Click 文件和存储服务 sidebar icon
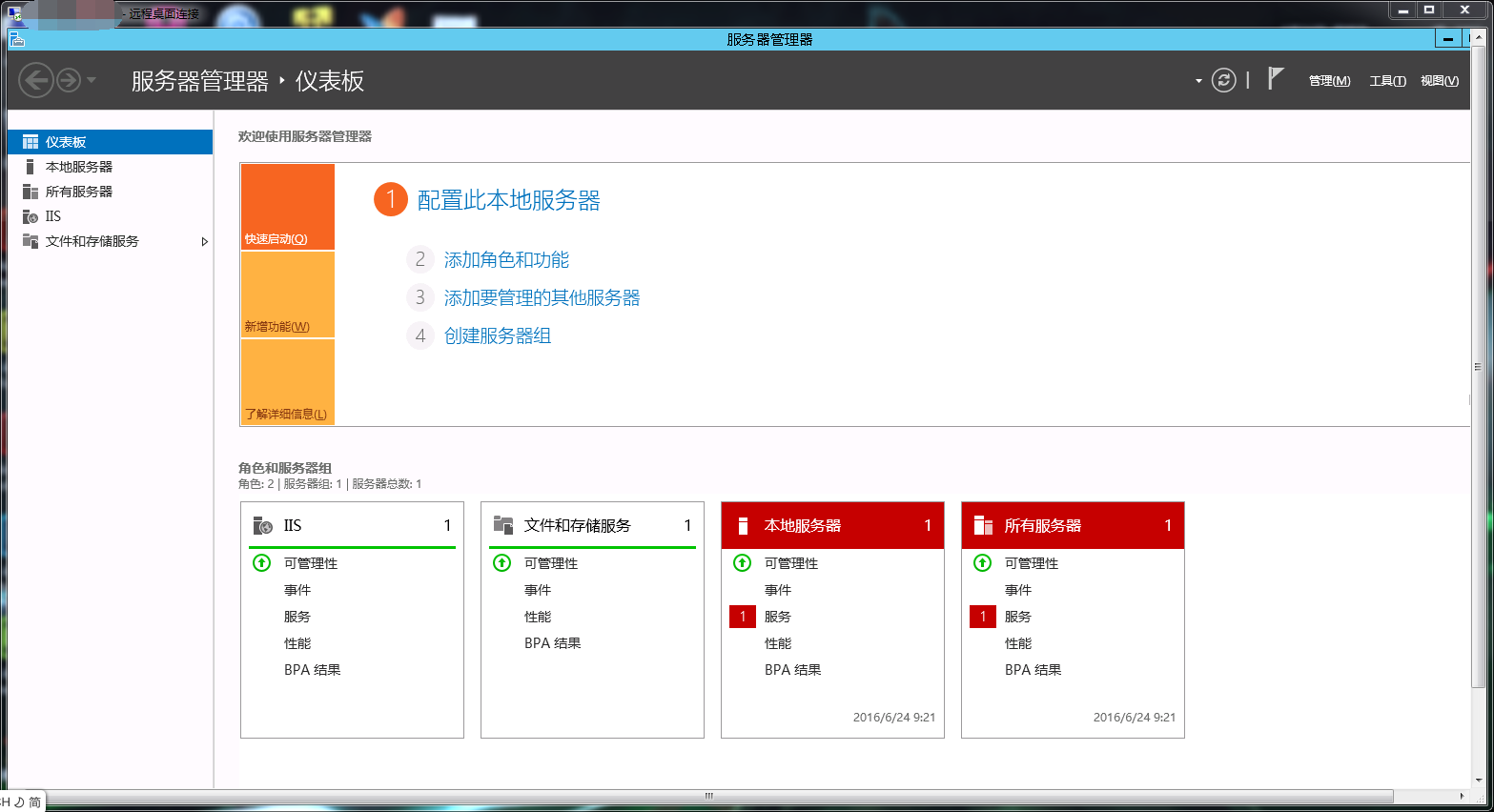This screenshot has width=1494, height=812. [31, 241]
